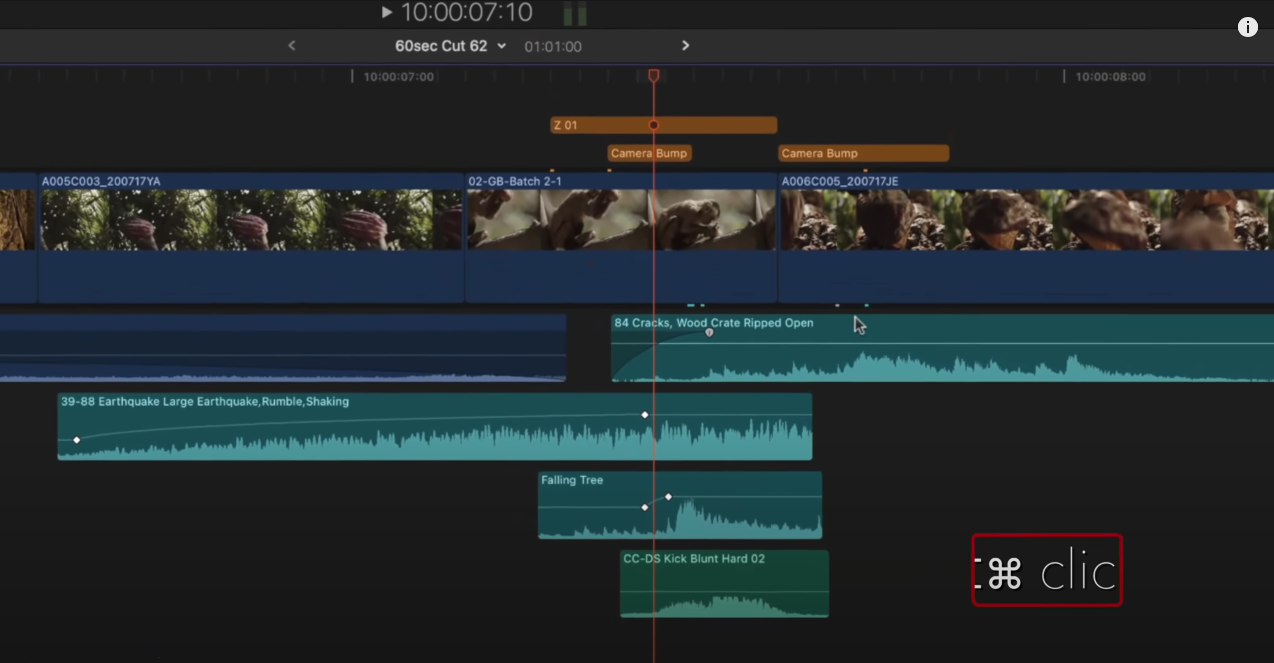The width and height of the screenshot is (1274, 663).
Task: Go back in timeline history
Action: [x=292, y=46]
